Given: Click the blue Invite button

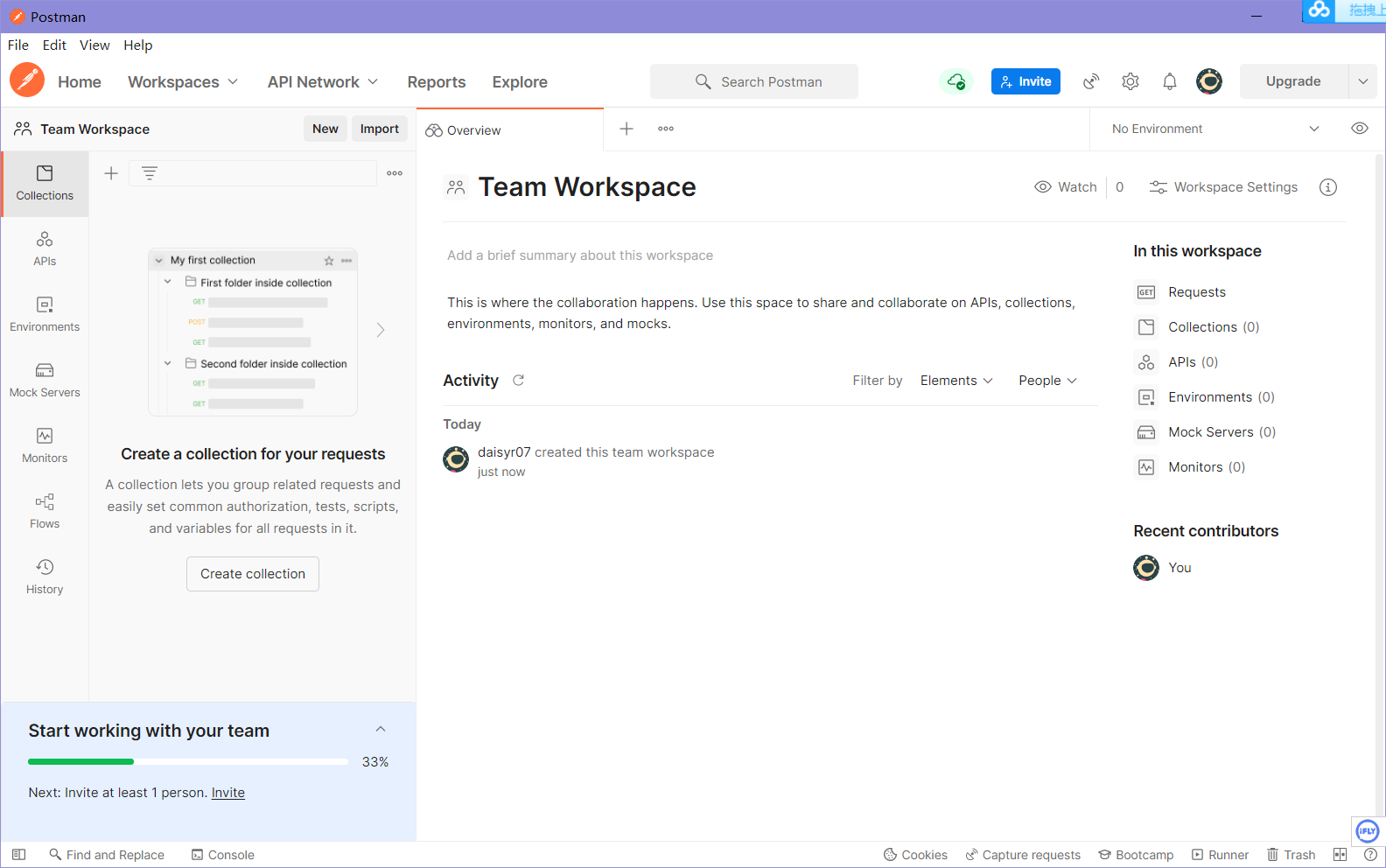Looking at the screenshot, I should pos(1025,81).
